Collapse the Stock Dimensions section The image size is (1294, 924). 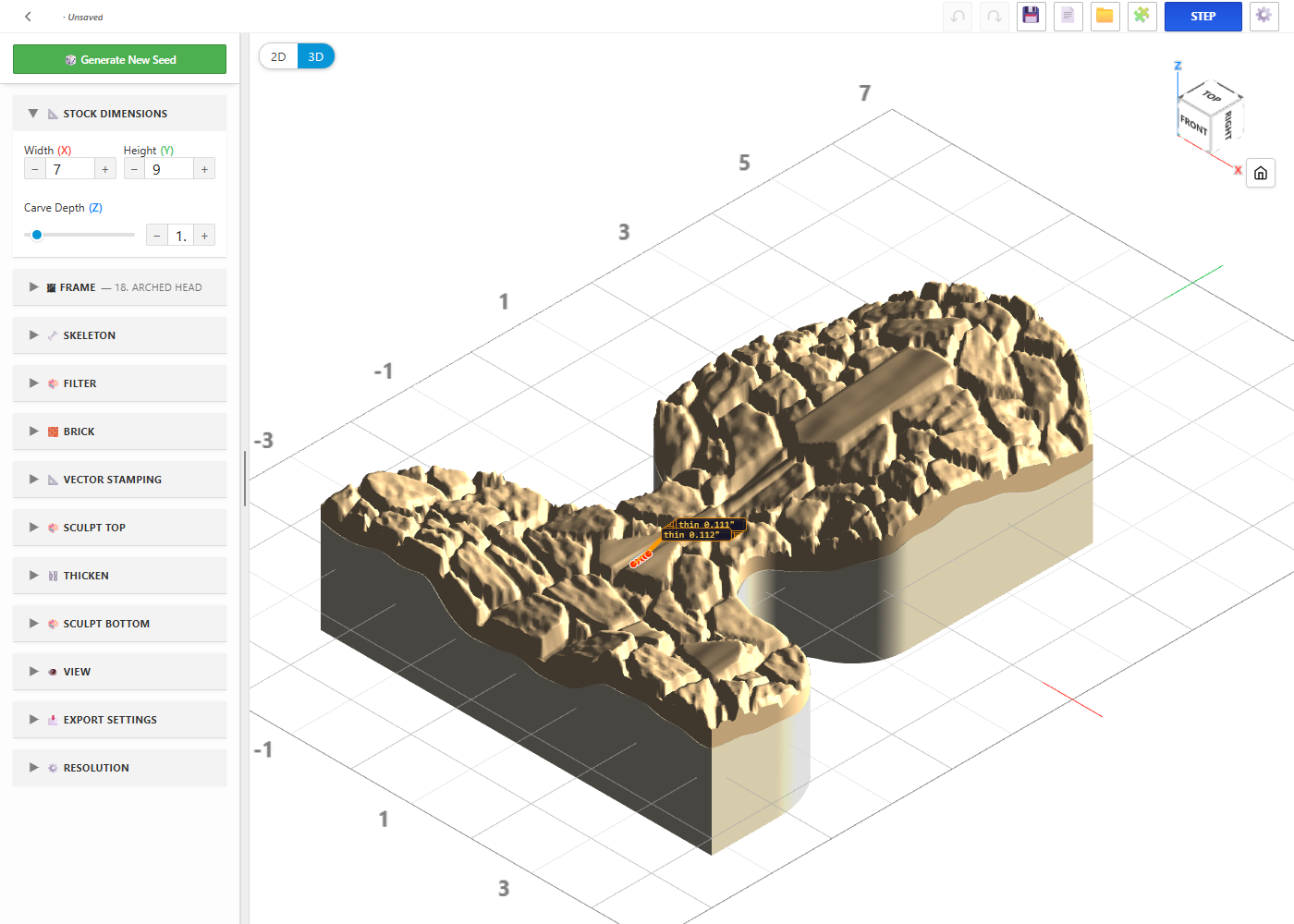[33, 114]
